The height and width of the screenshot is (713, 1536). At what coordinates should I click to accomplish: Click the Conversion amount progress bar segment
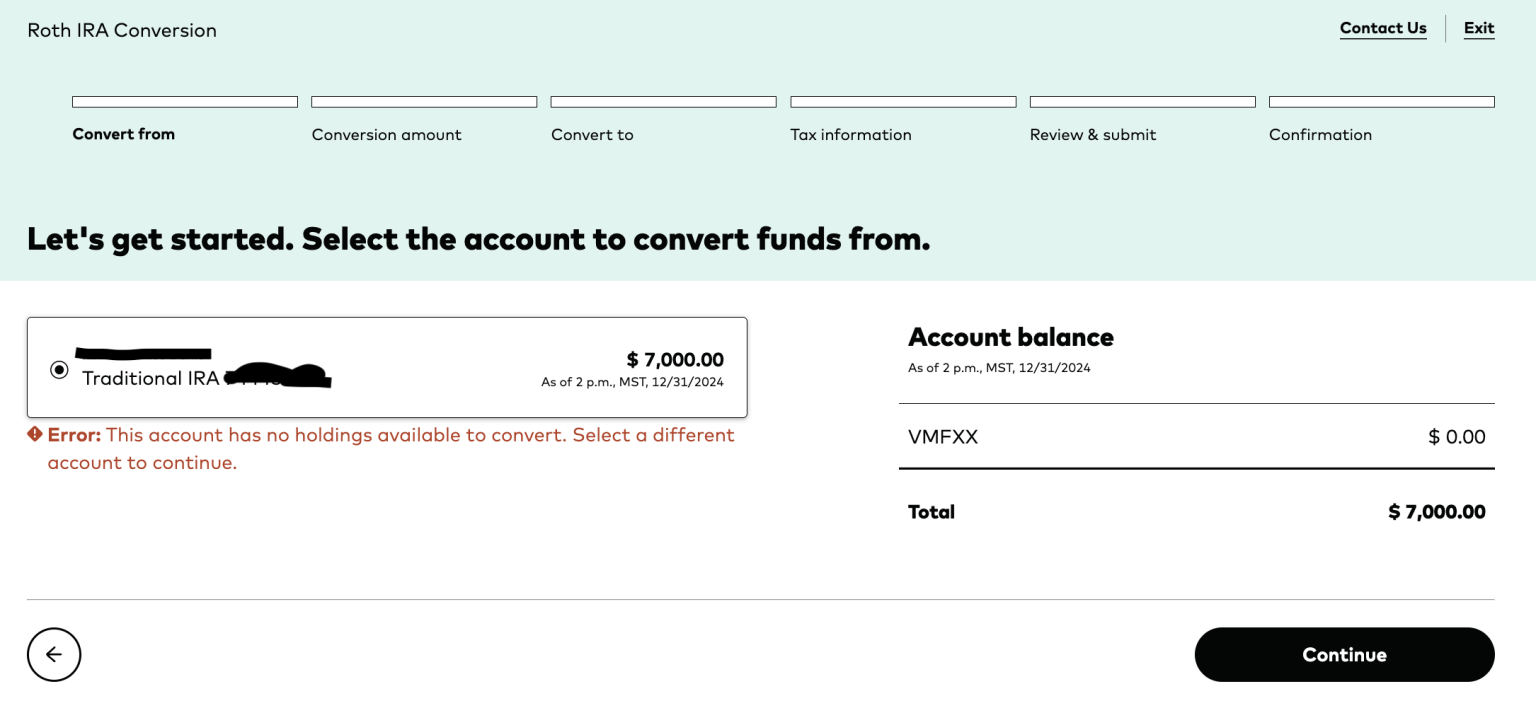point(424,101)
